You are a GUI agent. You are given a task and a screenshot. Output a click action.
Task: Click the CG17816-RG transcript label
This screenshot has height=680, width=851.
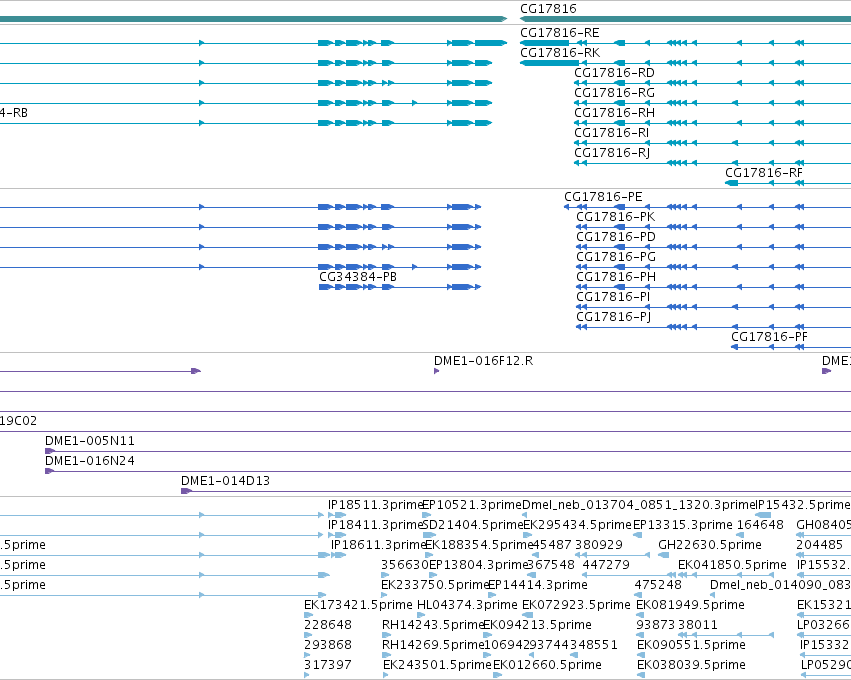point(614,93)
